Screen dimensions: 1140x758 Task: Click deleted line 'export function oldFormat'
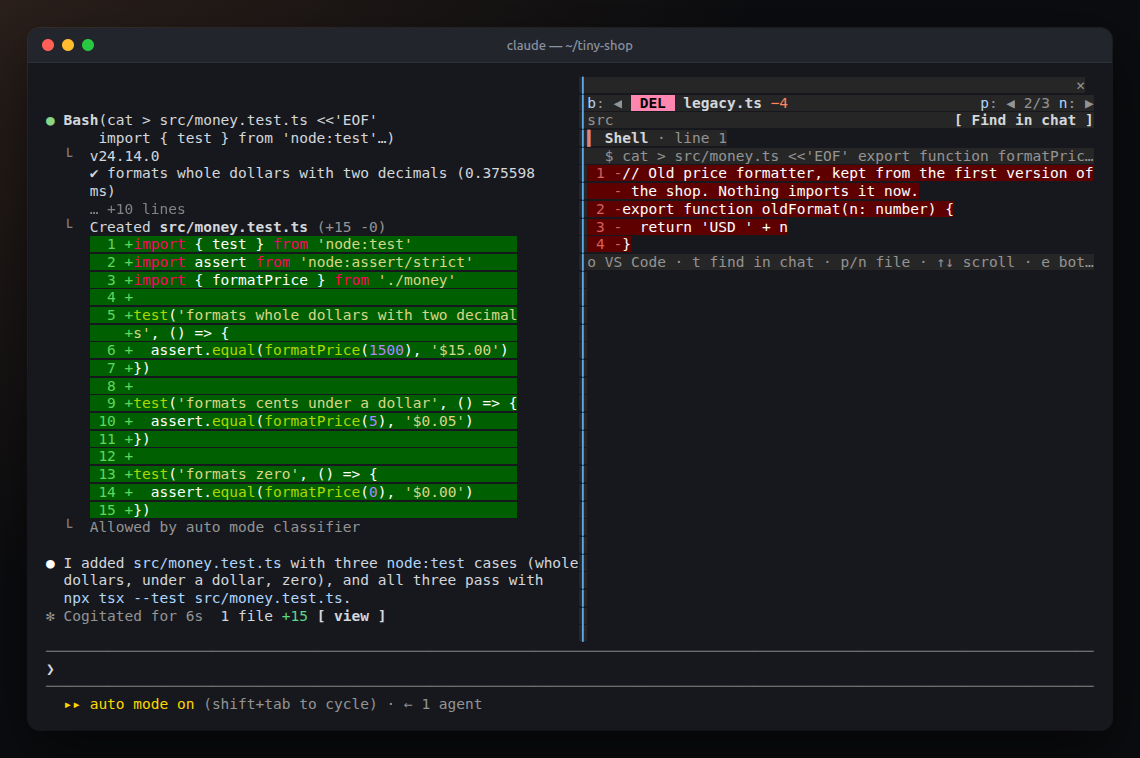771,209
